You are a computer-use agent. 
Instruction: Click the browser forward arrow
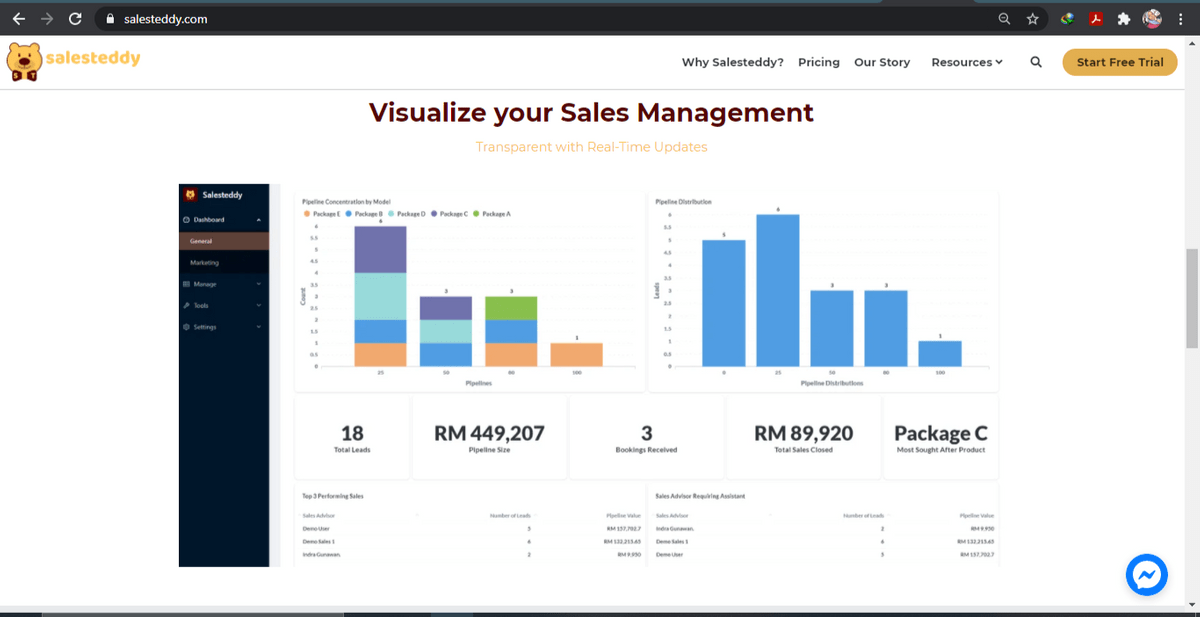pyautogui.click(x=47, y=19)
